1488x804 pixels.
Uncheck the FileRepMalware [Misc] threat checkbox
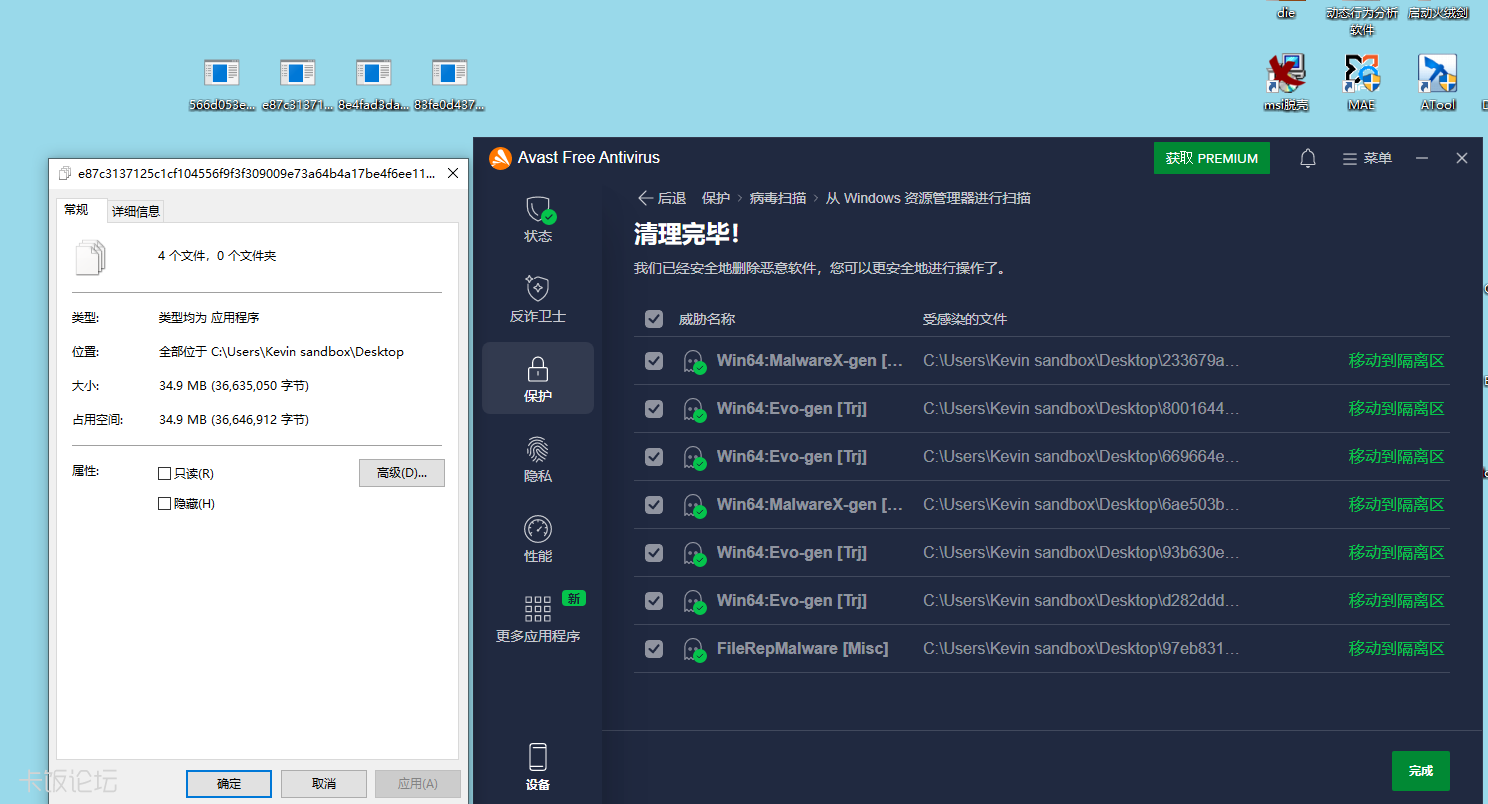coord(654,649)
